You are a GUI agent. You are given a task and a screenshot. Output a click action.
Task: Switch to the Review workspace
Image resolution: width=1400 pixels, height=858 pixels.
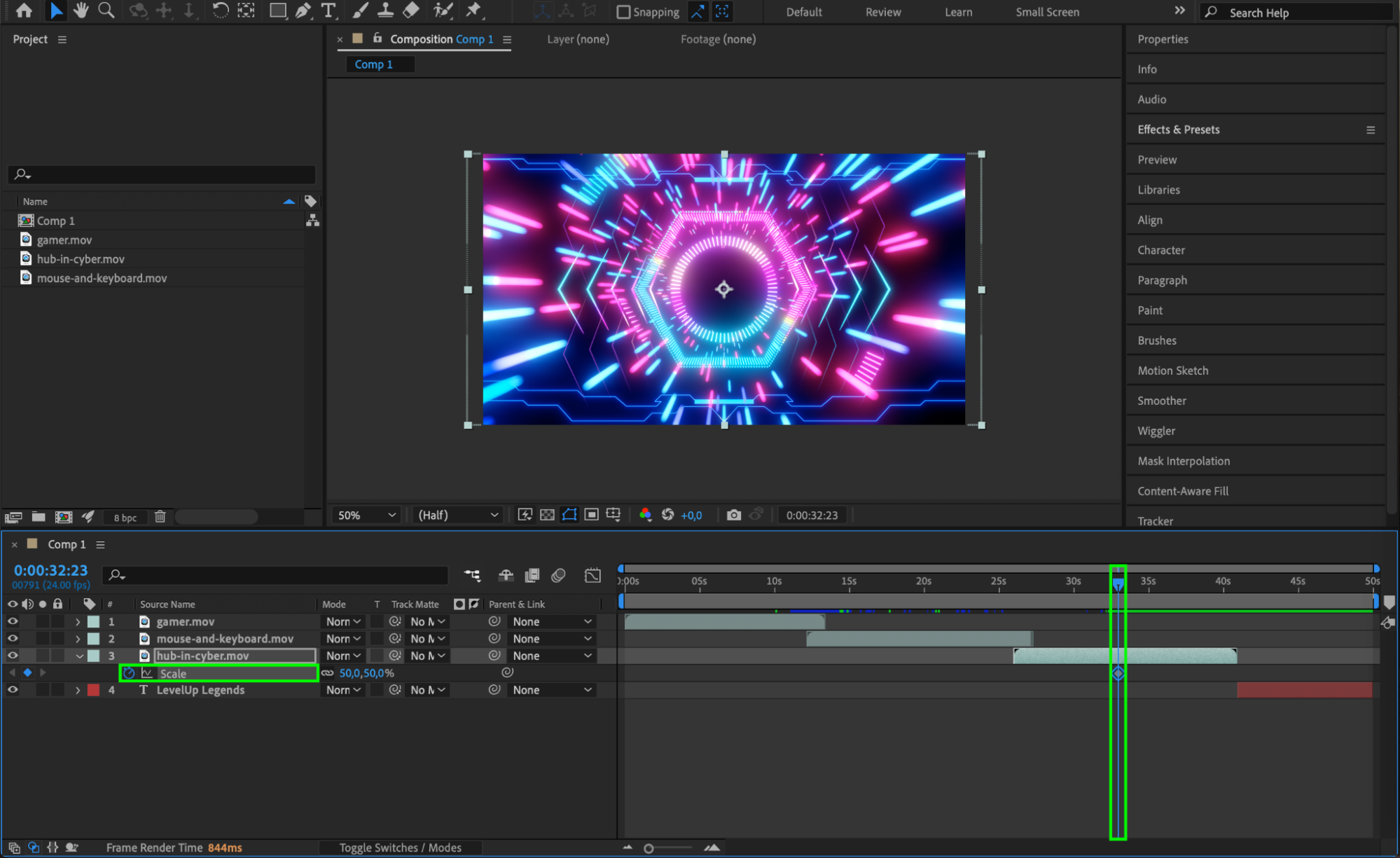click(882, 12)
